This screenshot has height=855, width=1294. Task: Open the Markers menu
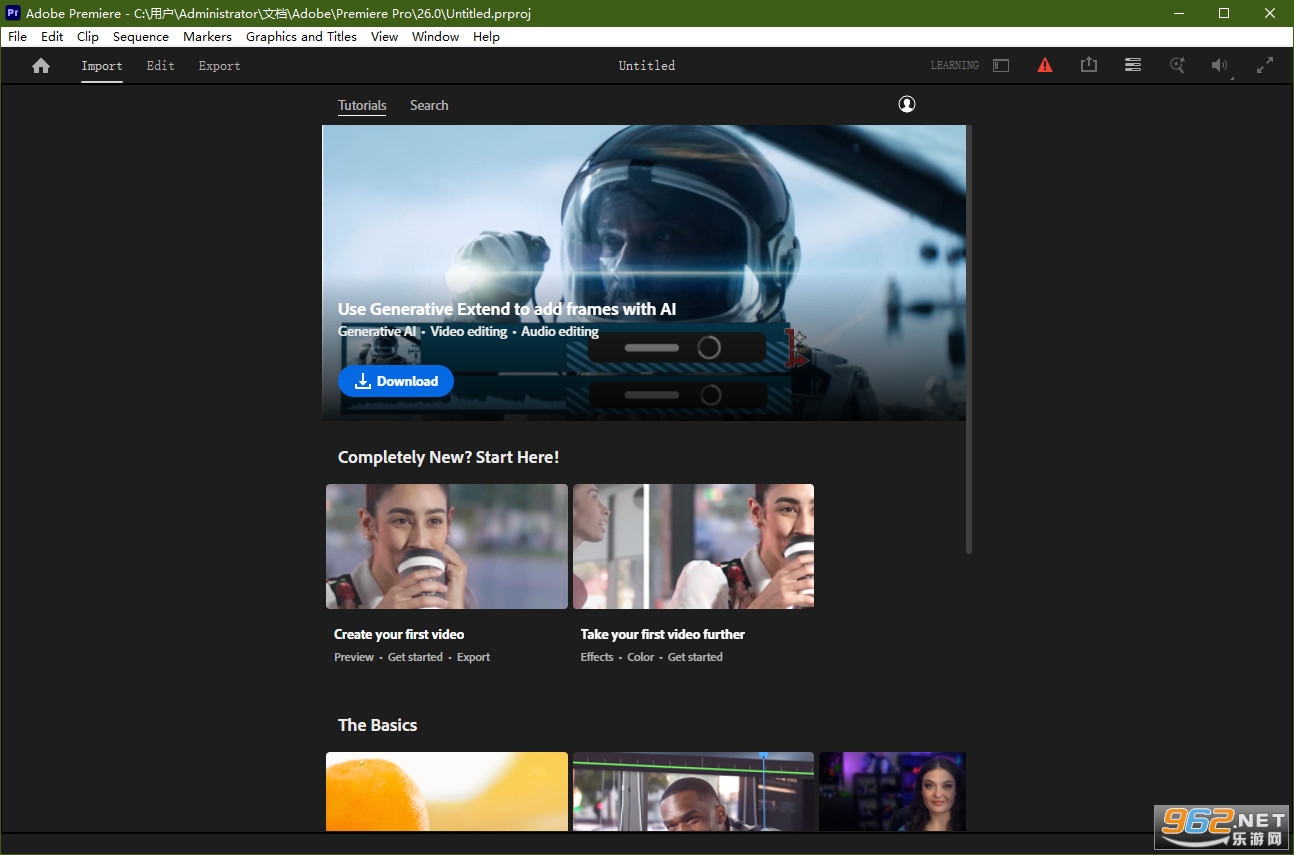click(x=207, y=36)
